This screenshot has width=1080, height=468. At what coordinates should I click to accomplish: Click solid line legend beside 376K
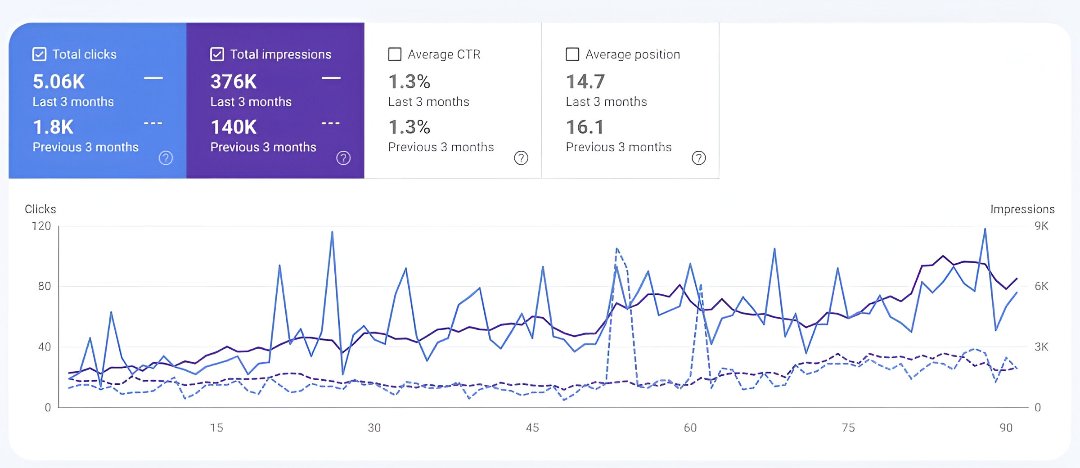331,77
